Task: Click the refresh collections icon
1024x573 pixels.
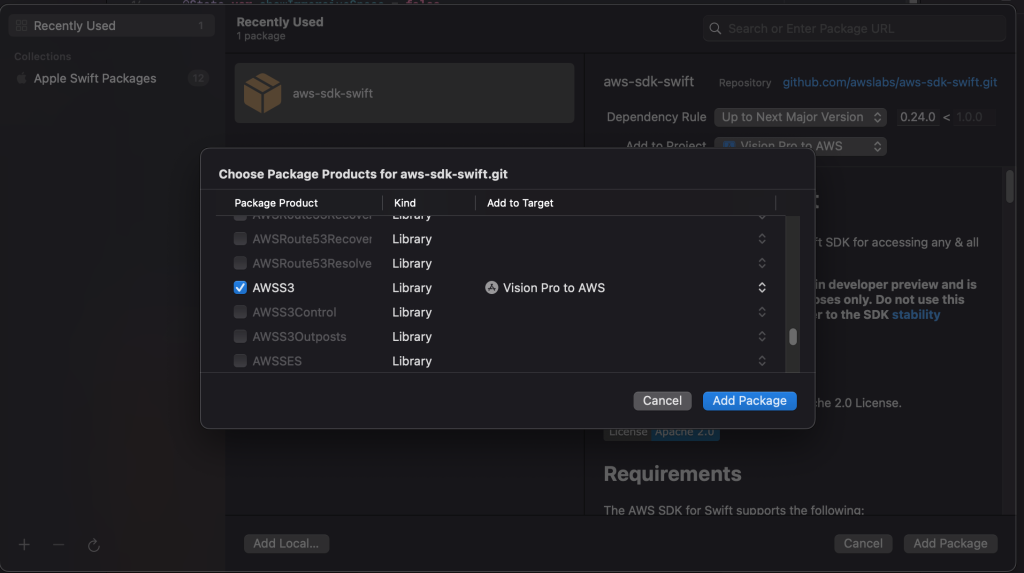Action: tap(93, 545)
